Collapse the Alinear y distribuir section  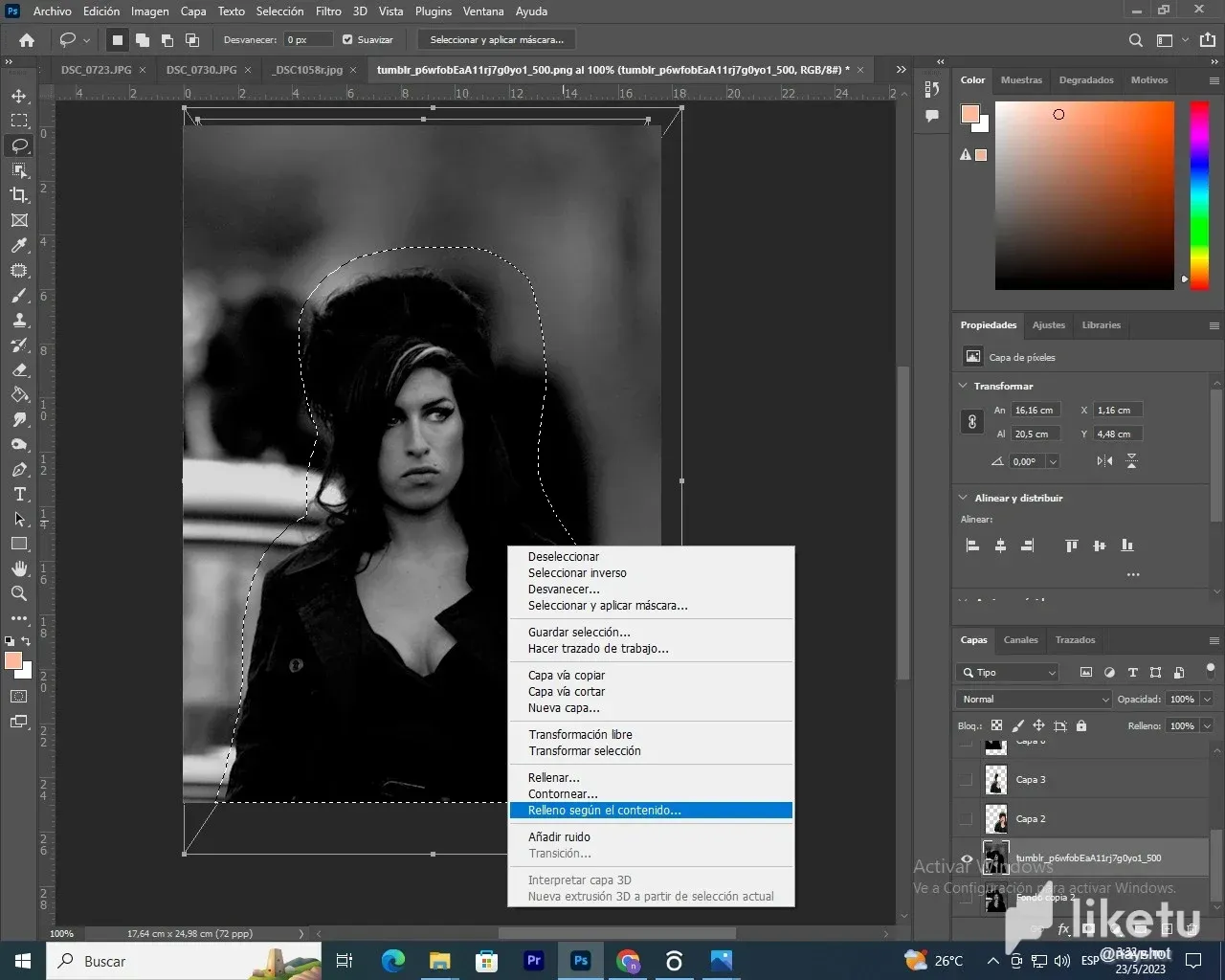pyautogui.click(x=963, y=498)
